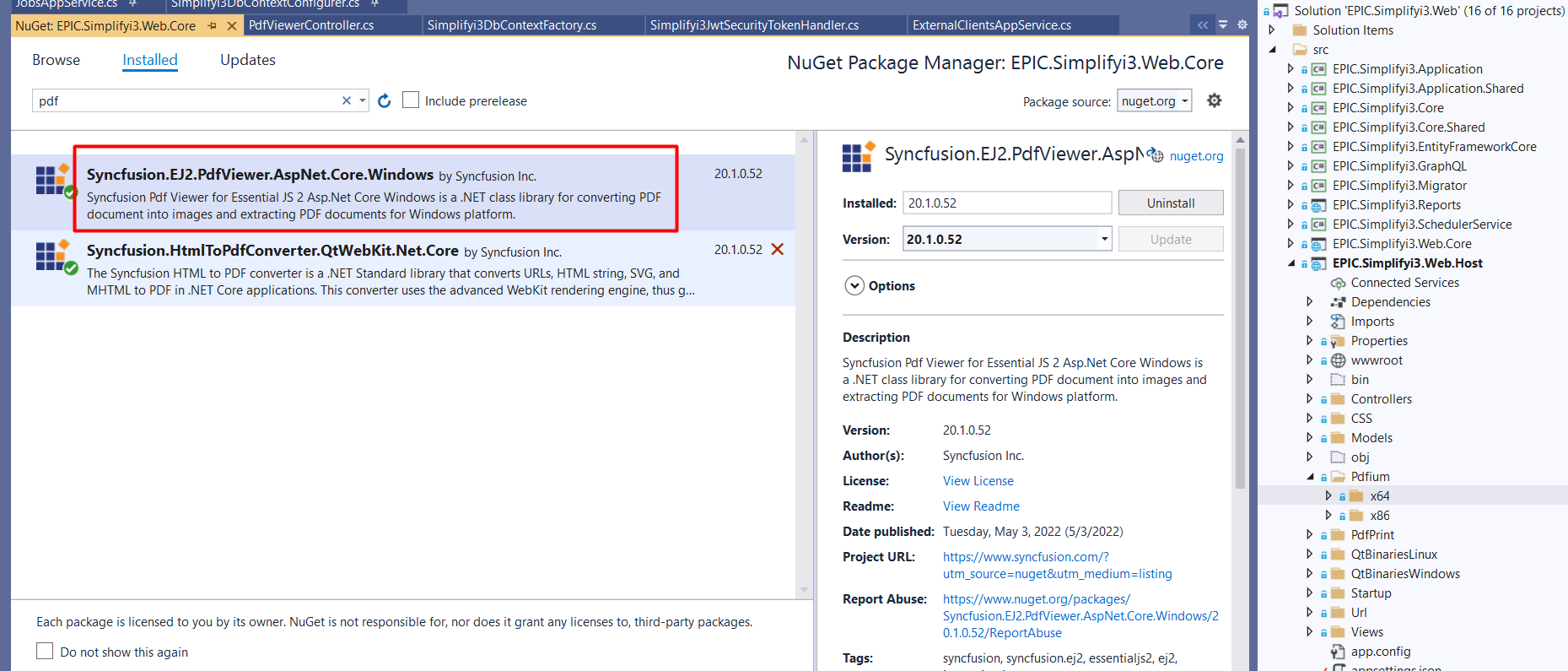The image size is (1568, 671).
Task: Click wwwroot globe icon
Action: tap(1339, 360)
